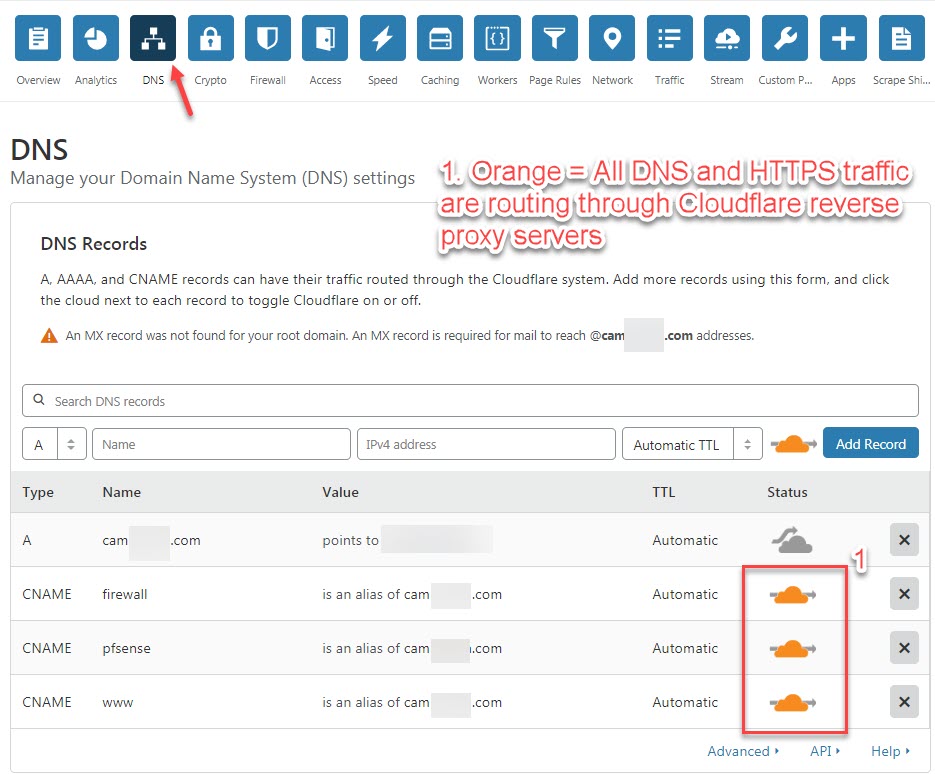935x774 pixels.
Task: Click the Automatic TTL of www record
Action: pyautogui.click(x=685, y=702)
